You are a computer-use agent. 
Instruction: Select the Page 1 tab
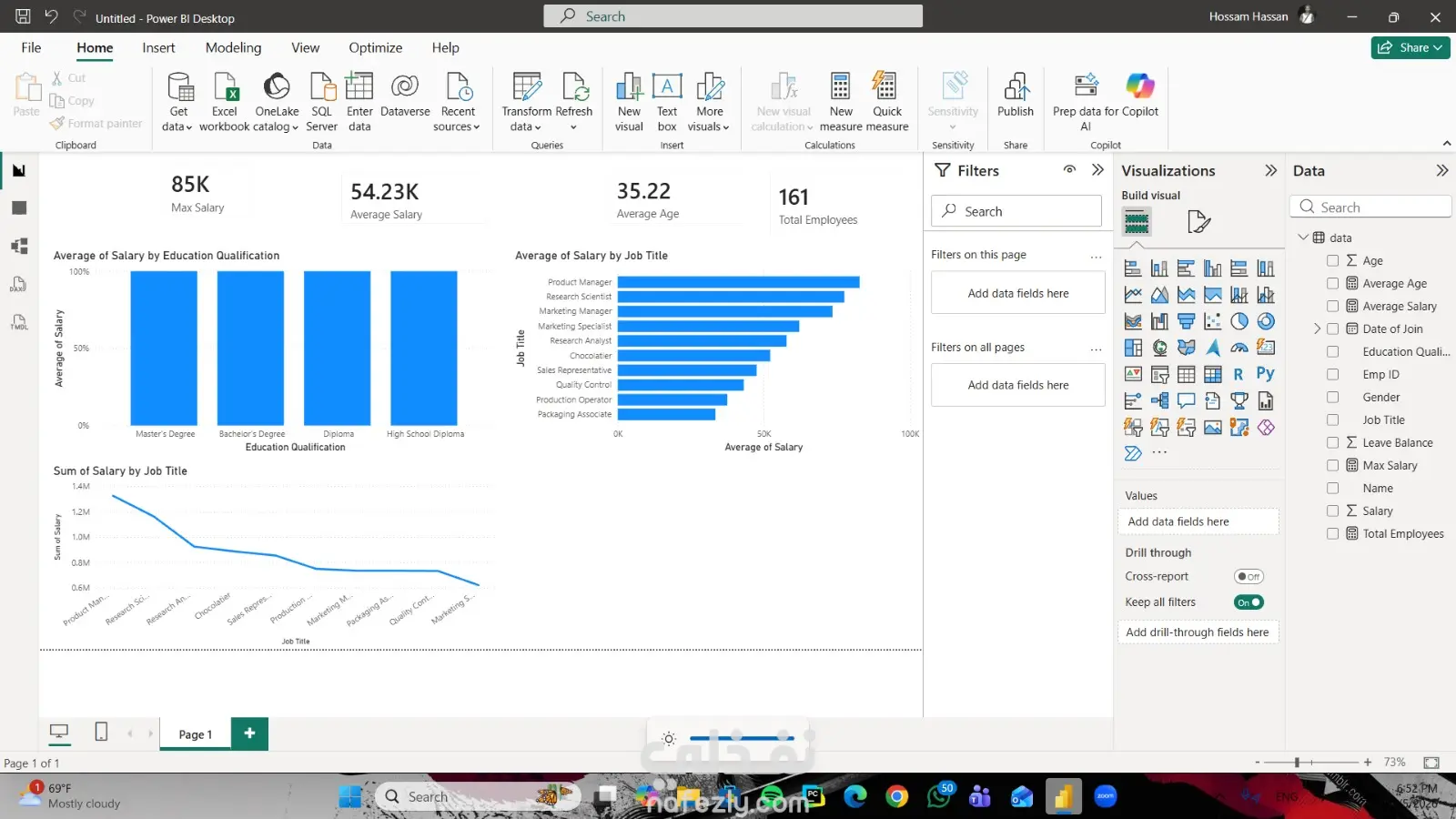coord(195,734)
